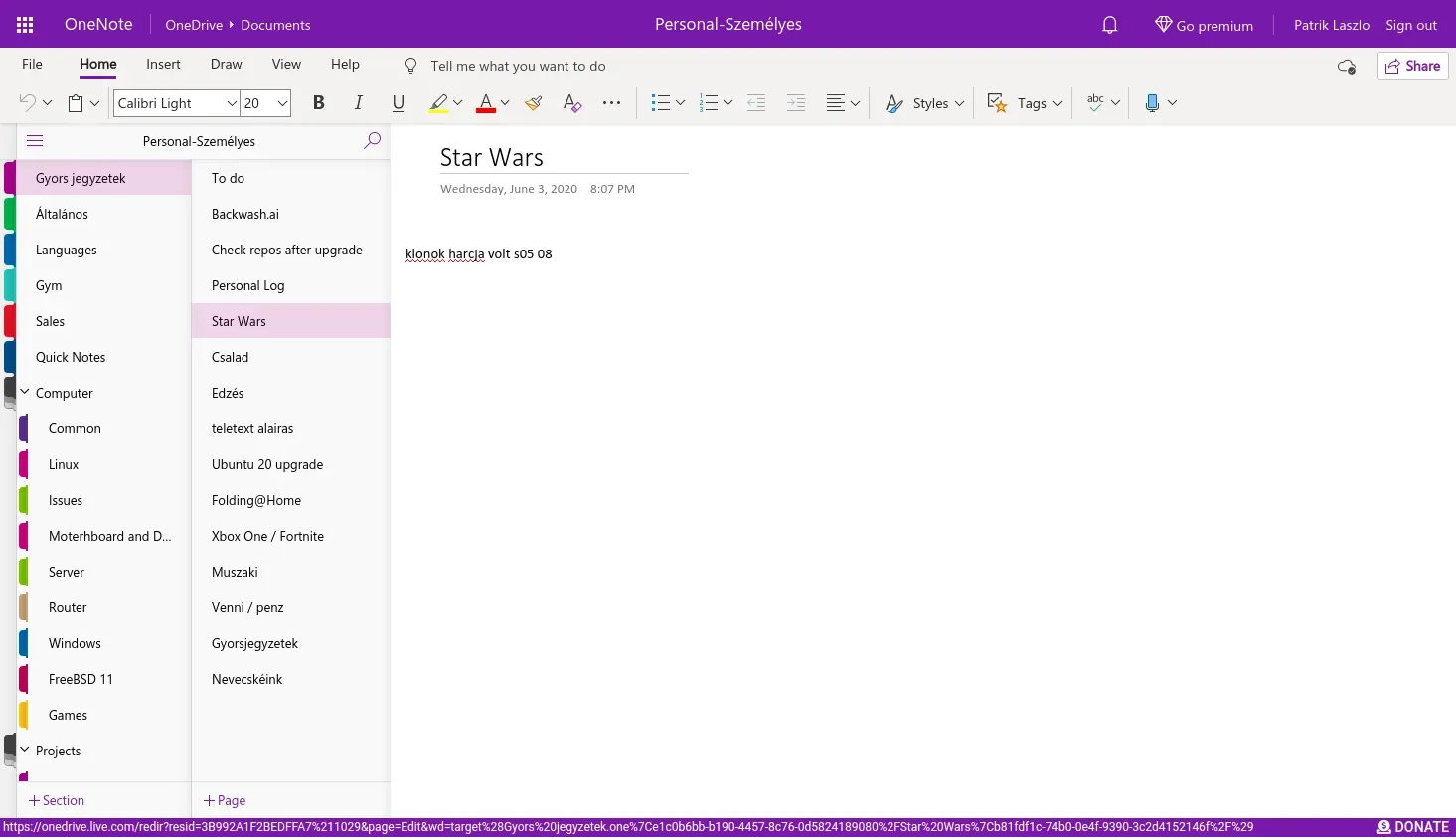Collapse the Projects section group

[x=25, y=750]
